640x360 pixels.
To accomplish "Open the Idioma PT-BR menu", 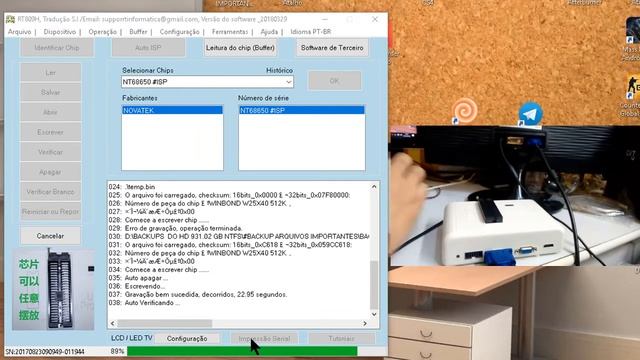I will pos(311,32).
